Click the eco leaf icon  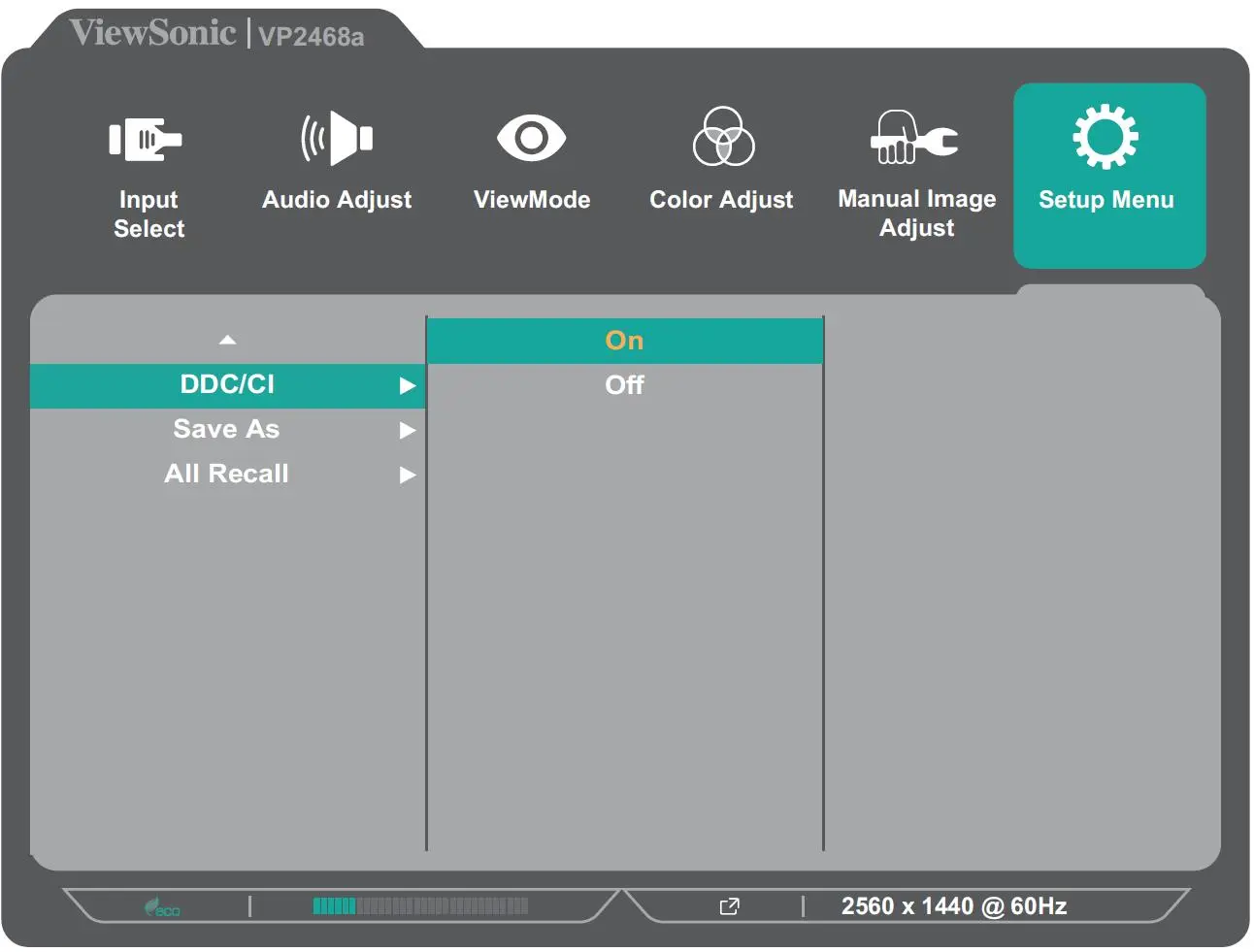click(x=162, y=907)
